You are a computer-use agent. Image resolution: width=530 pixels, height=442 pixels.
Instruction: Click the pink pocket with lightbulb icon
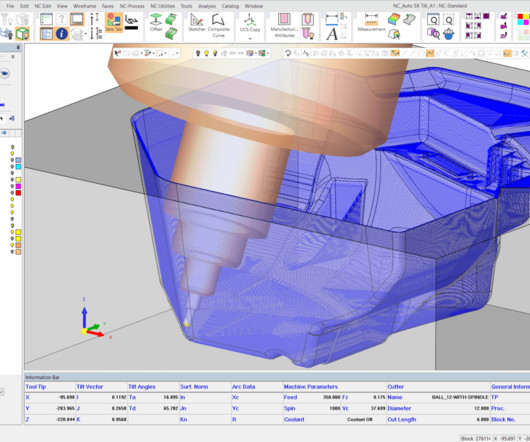click(308, 33)
